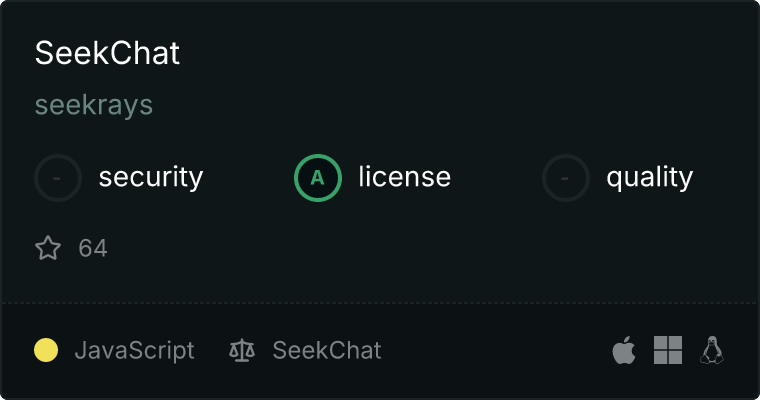Click the SeekChat license name in footer
This screenshot has width=760, height=400.
(327, 351)
